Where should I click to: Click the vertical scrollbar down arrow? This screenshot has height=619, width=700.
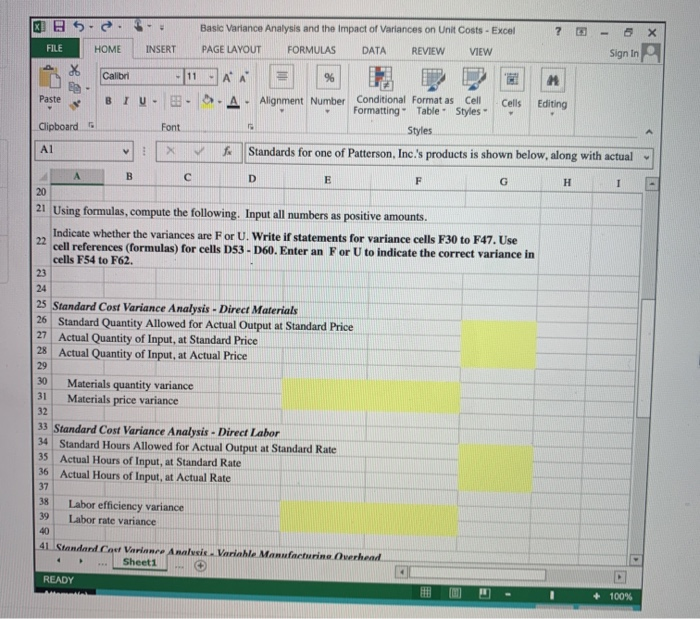[635, 559]
